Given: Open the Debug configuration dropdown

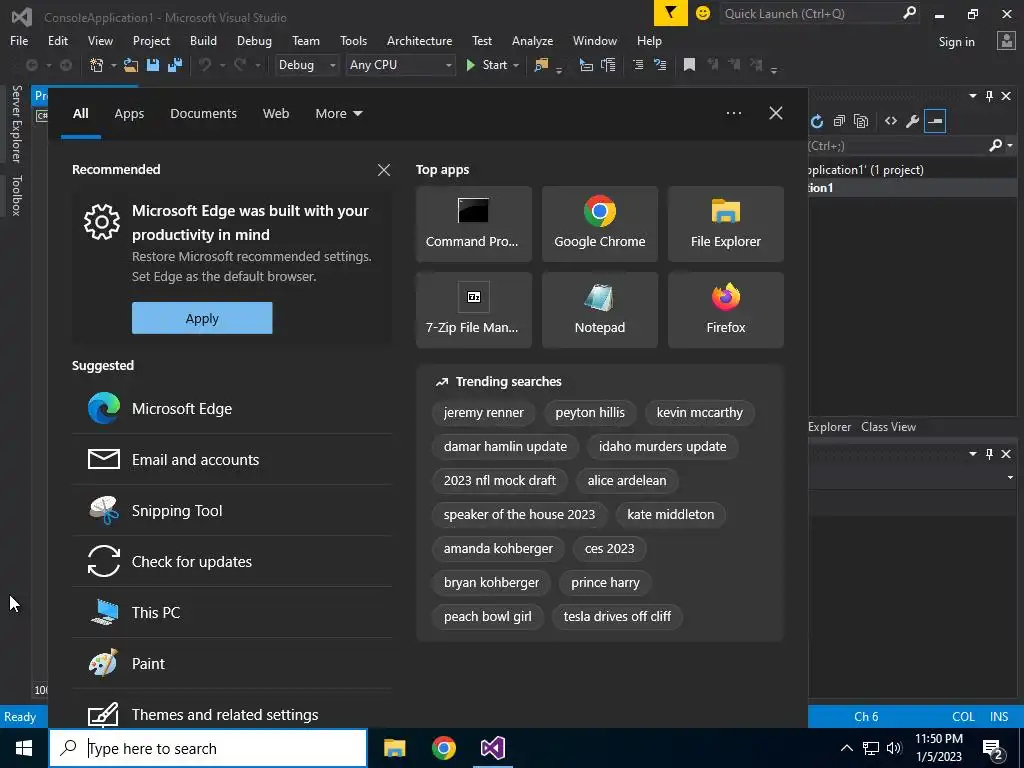Looking at the screenshot, I should tap(306, 65).
